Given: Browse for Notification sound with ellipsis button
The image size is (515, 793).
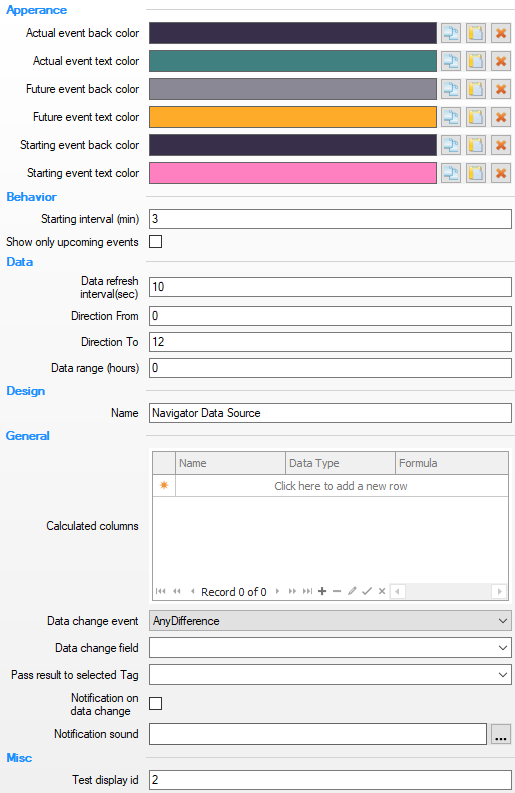Looking at the screenshot, I should [501, 734].
